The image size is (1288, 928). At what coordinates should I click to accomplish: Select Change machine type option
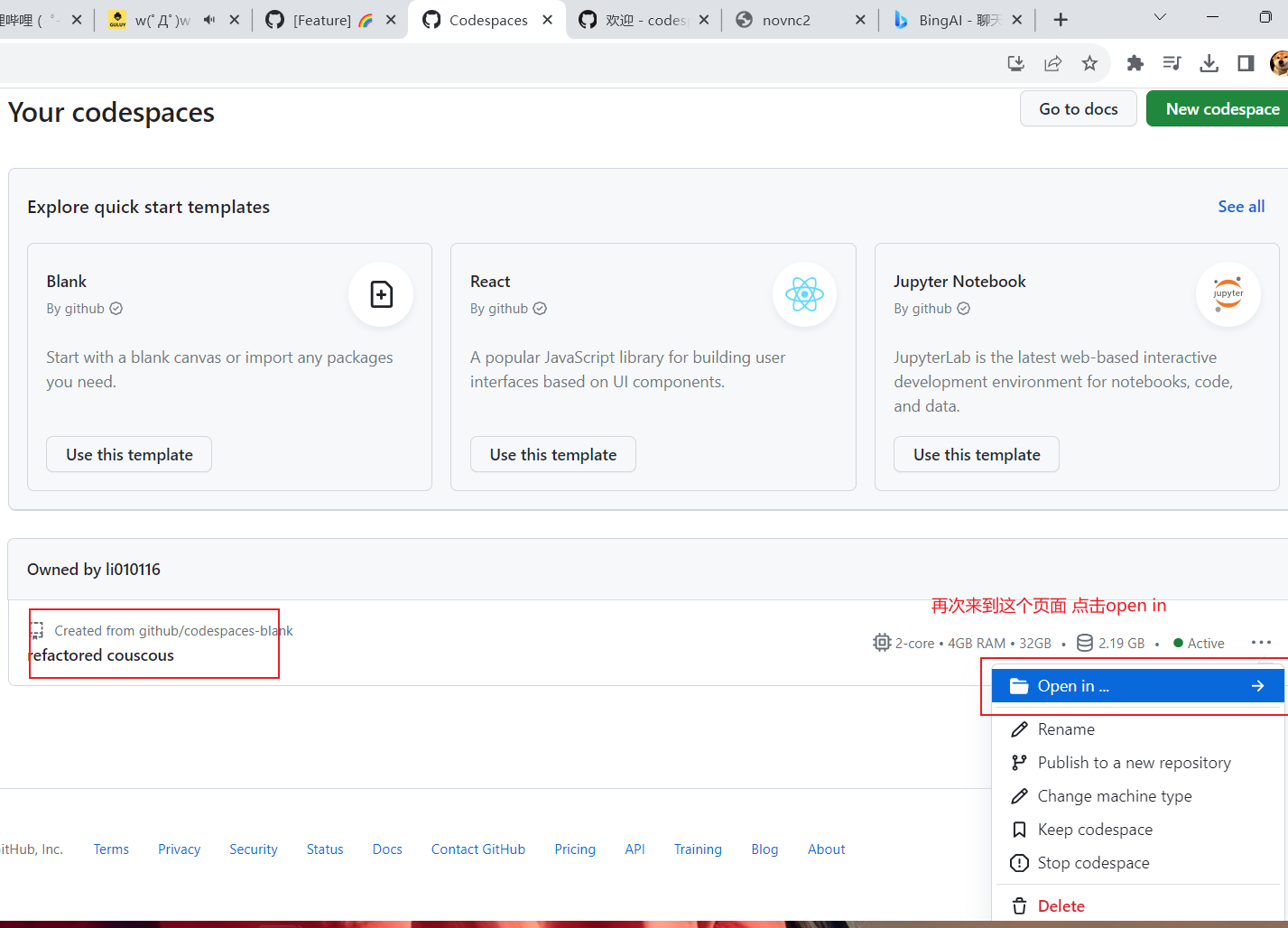[x=1137, y=796]
